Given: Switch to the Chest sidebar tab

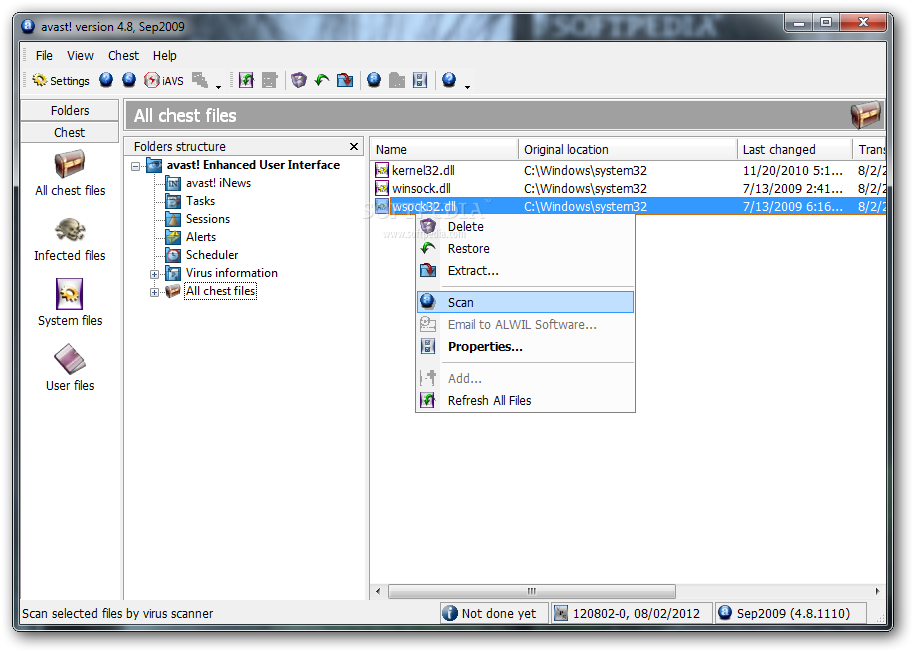Looking at the screenshot, I should (x=70, y=132).
